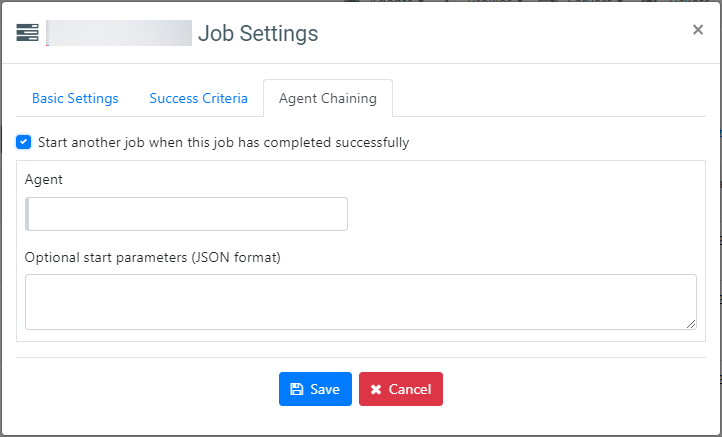Click the Optional start parameters label
722x437 pixels.
pos(152,257)
